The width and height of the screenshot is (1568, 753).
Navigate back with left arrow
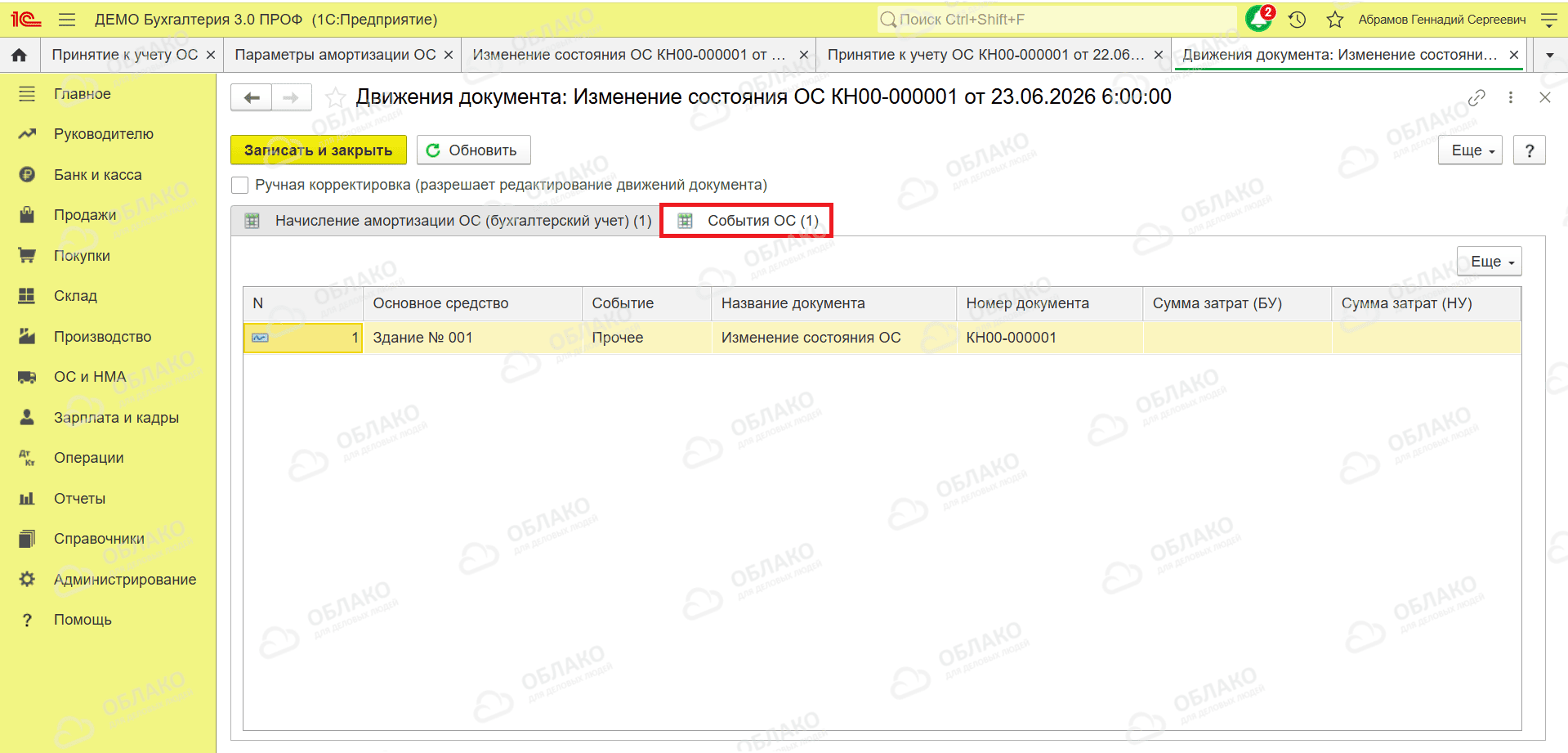point(252,97)
